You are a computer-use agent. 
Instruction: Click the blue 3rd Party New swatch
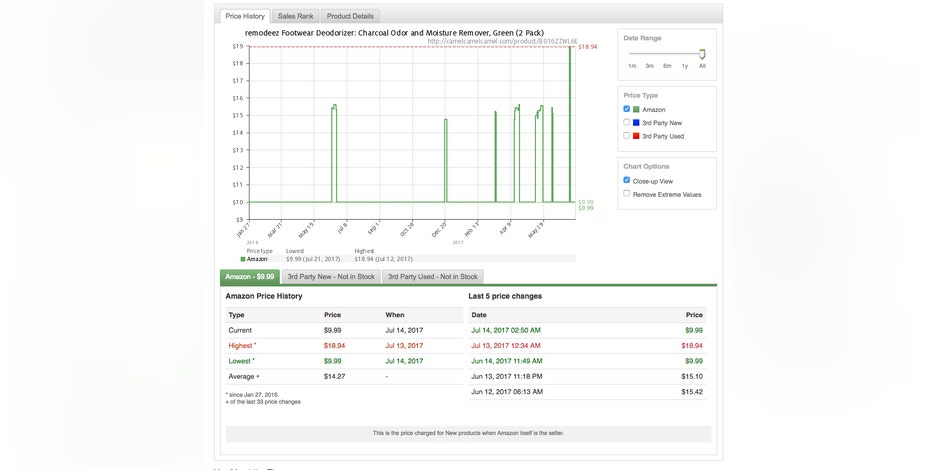pos(636,123)
